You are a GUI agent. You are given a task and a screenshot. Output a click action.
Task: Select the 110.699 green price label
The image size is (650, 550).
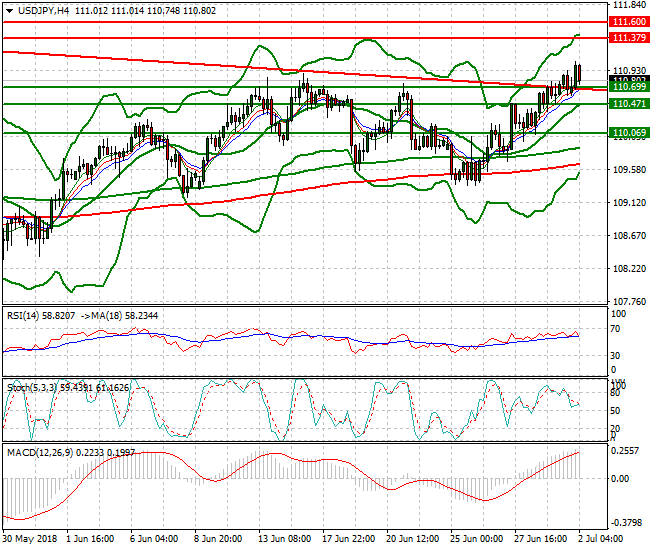pyautogui.click(x=629, y=87)
